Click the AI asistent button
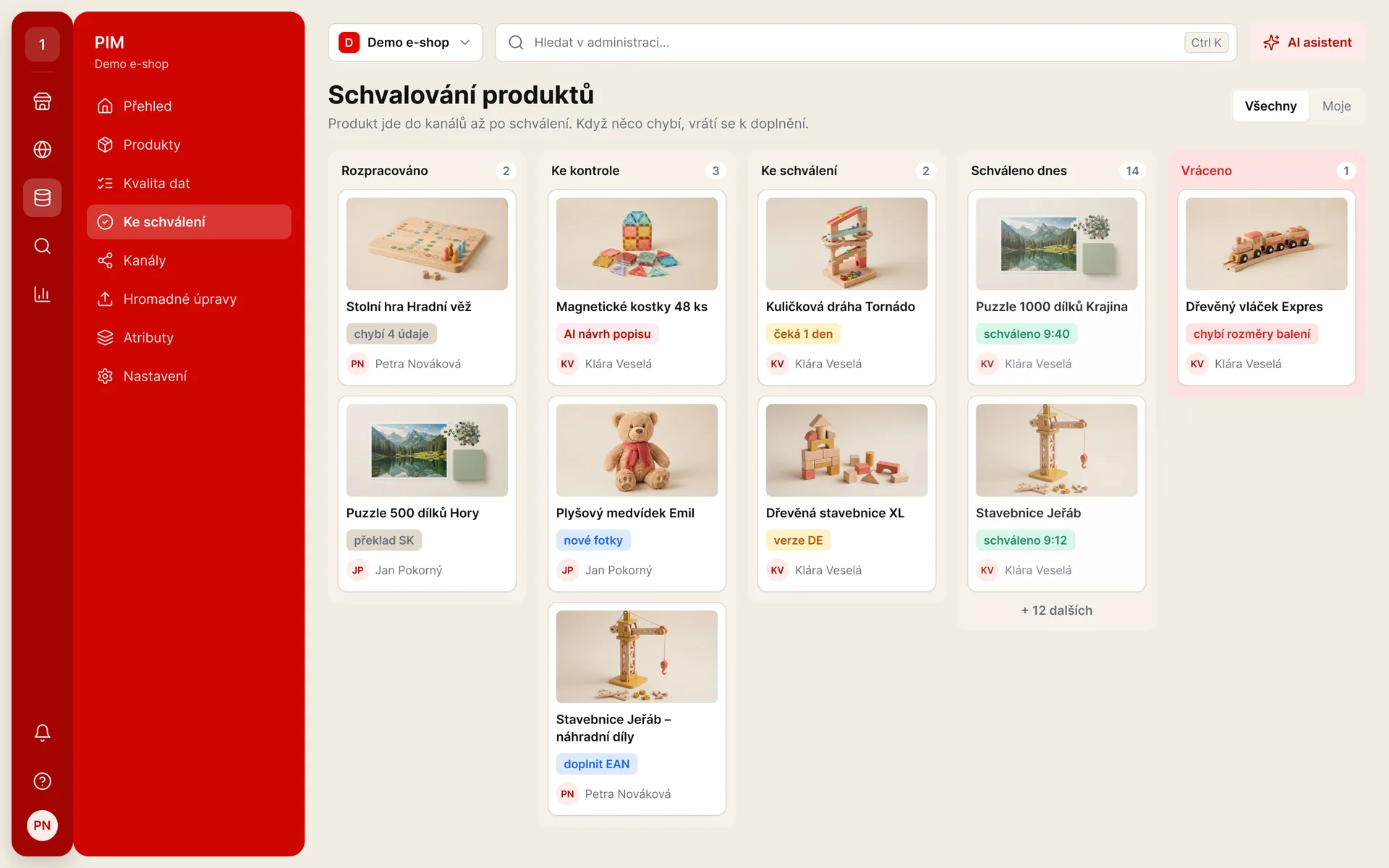This screenshot has height=868, width=1389. click(1307, 43)
